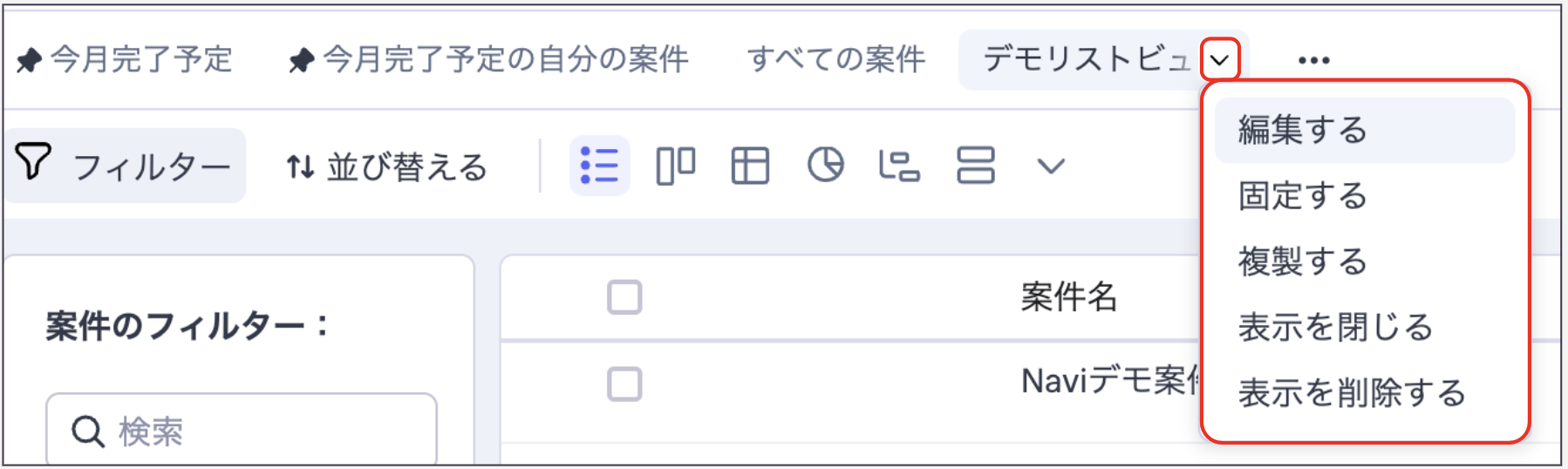Open the three-dots more views menu
Image resolution: width=1568 pixels, height=469 pixels.
point(1313,60)
